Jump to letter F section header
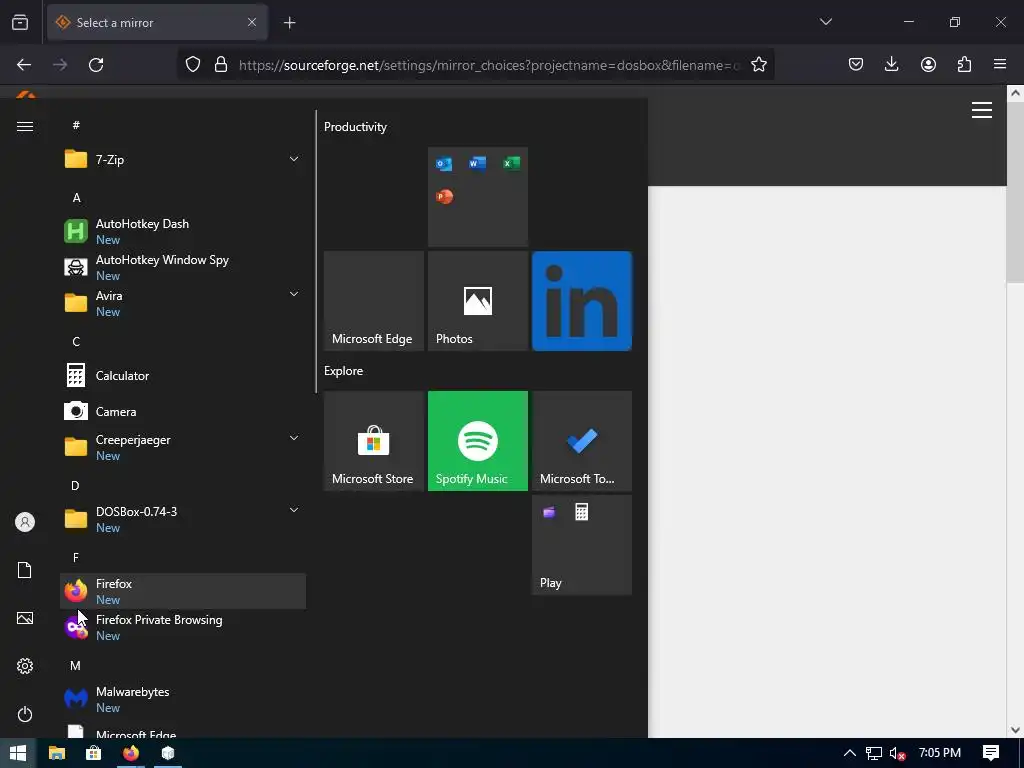 [76, 558]
